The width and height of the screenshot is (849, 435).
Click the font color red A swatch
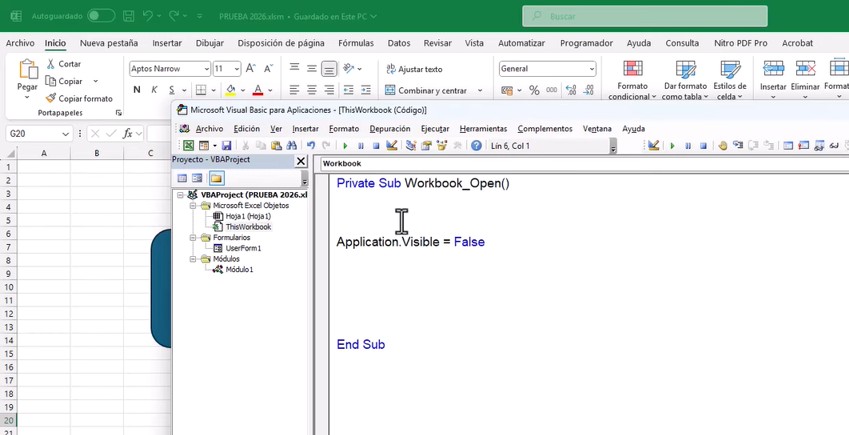pos(257,90)
